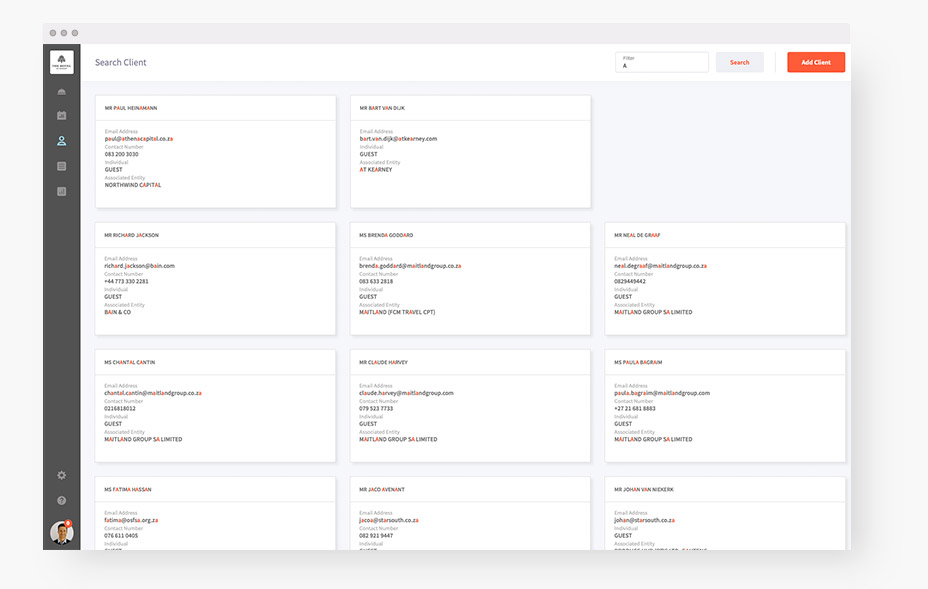928x589 pixels.
Task: Open the settings gear in sidebar
Action: 62,475
